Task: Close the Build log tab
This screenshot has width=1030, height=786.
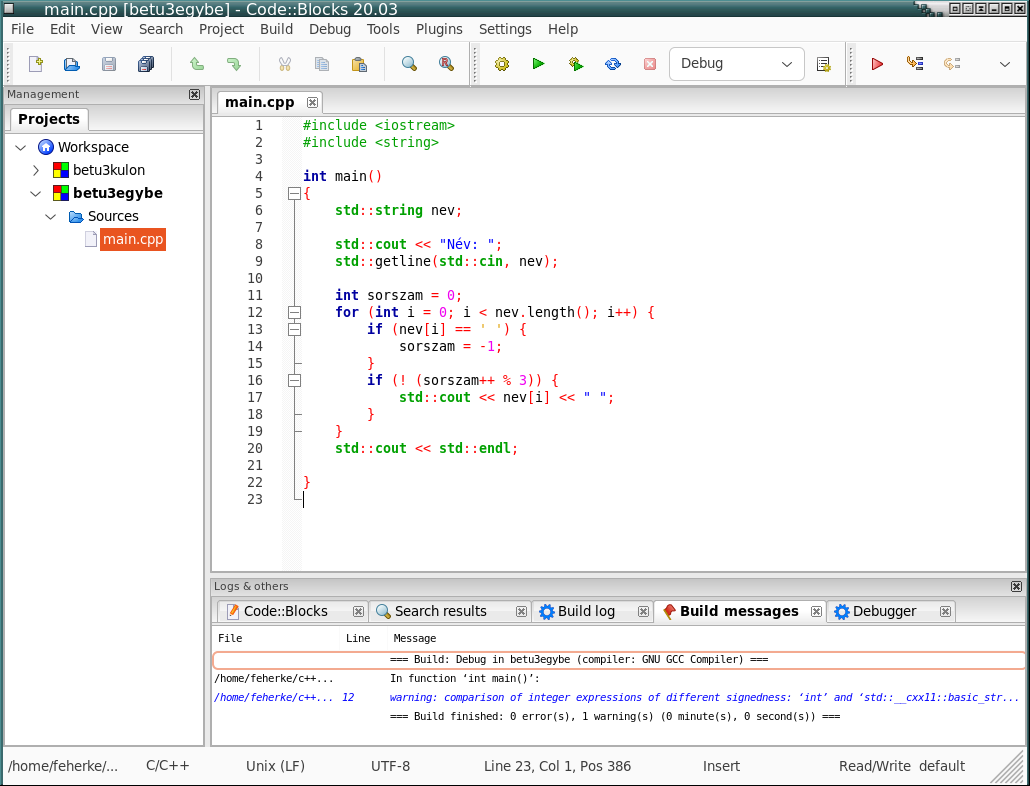Action: point(643,611)
